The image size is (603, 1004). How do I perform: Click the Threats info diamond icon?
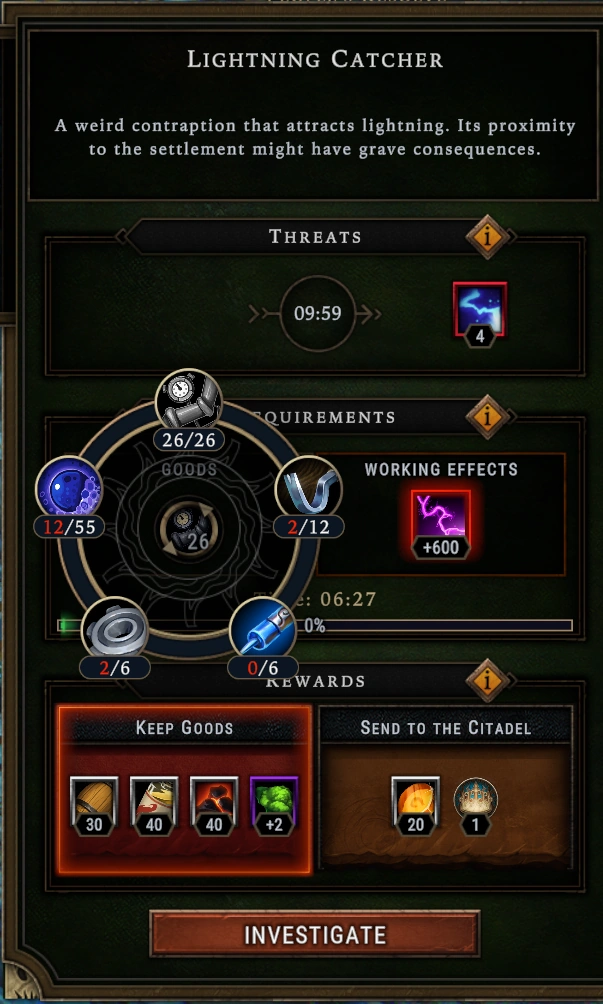(x=488, y=237)
